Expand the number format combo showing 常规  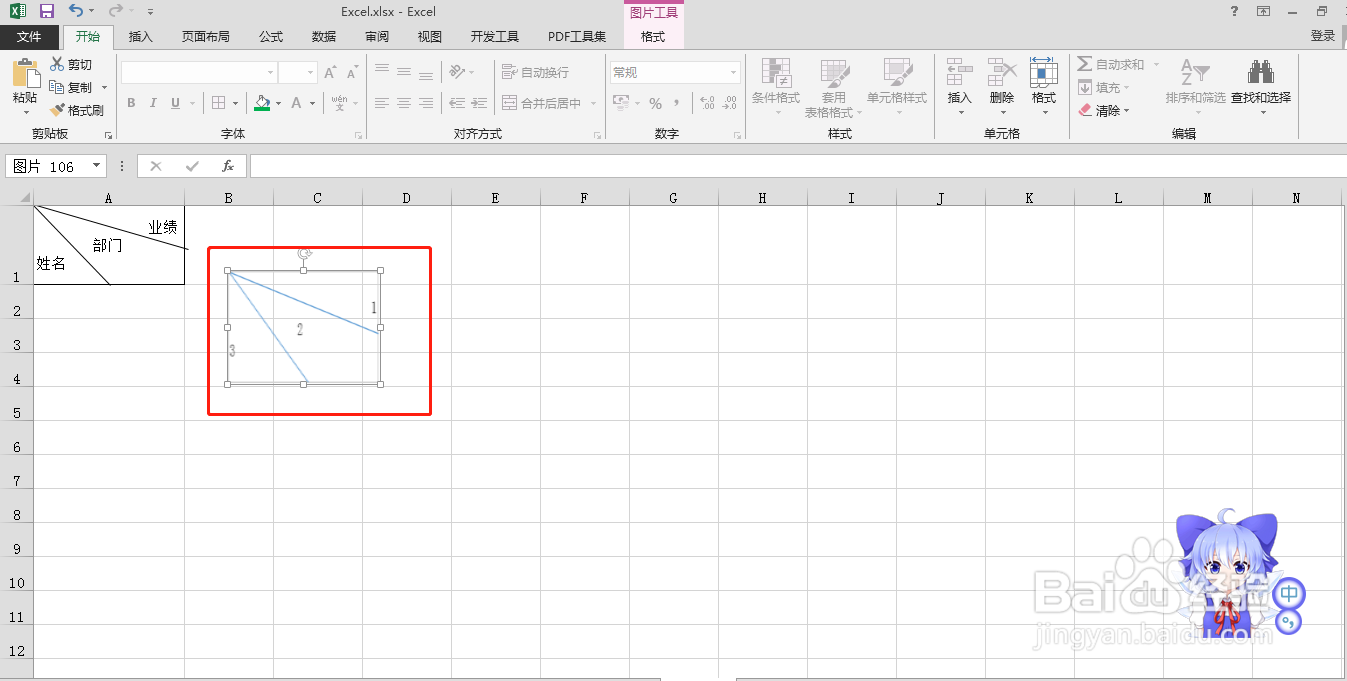coord(733,71)
